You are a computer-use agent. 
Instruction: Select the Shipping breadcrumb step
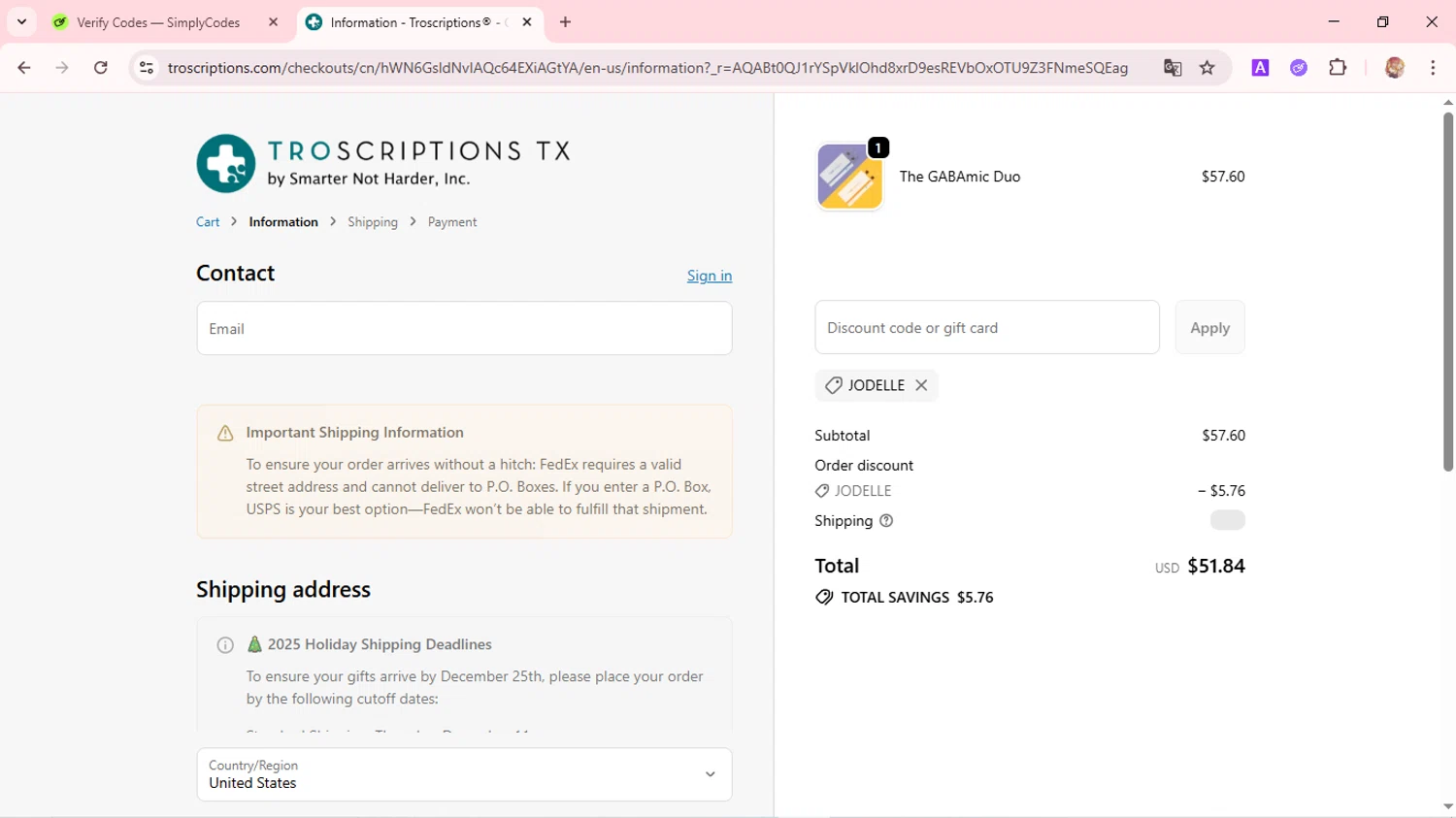(373, 222)
